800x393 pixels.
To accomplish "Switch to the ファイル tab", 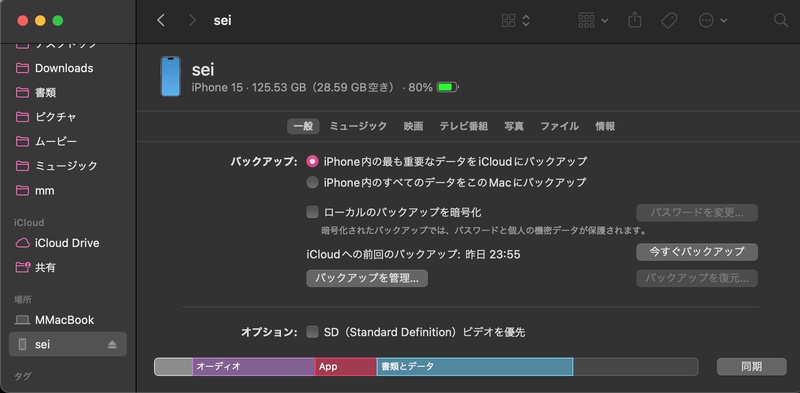I will coord(559,126).
